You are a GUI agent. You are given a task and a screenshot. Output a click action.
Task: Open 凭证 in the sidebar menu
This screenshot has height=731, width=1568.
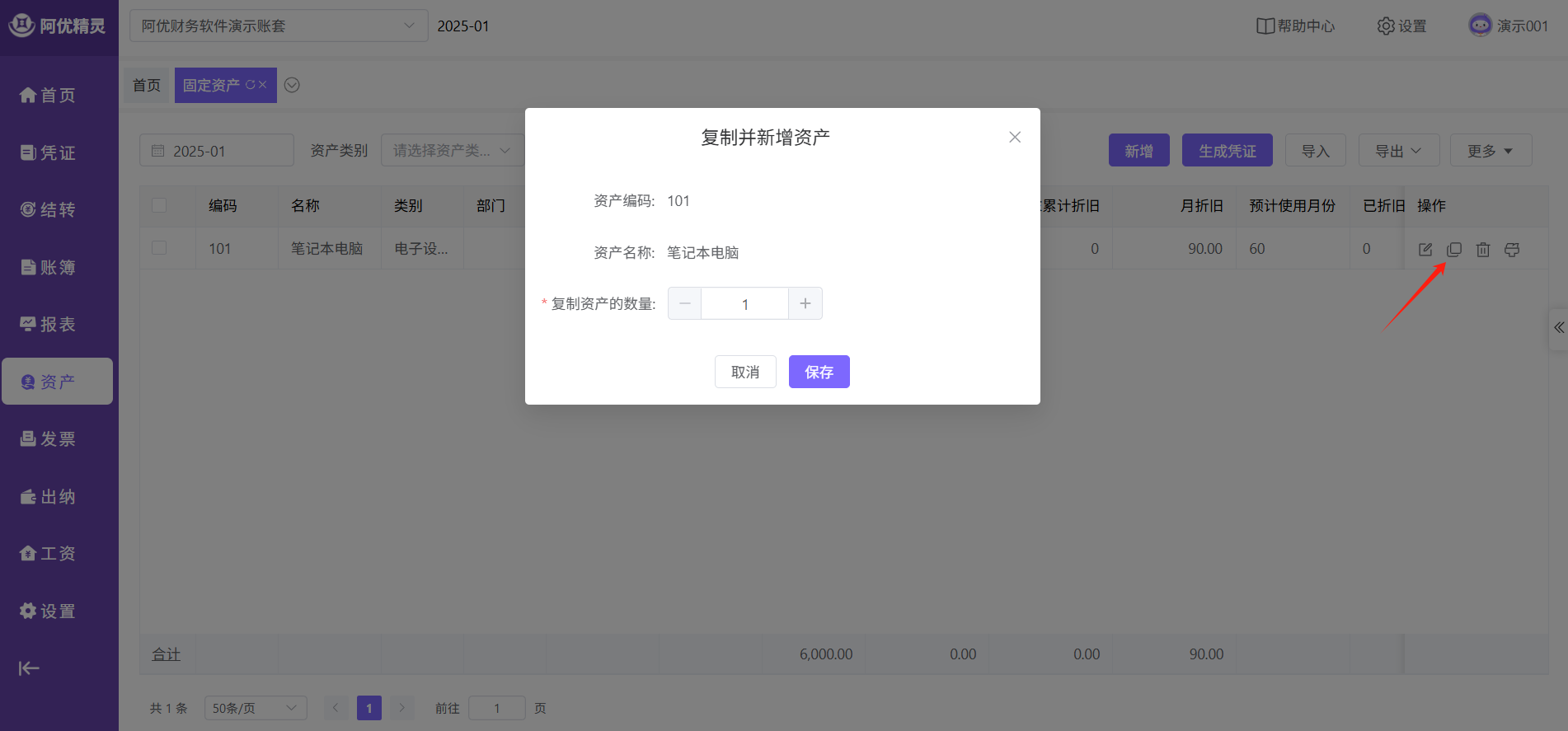(x=48, y=152)
